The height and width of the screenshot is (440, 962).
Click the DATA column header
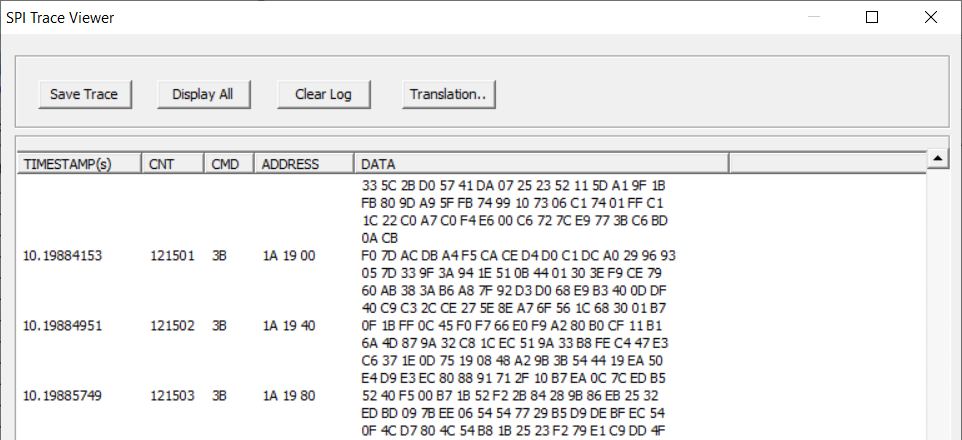(540, 164)
